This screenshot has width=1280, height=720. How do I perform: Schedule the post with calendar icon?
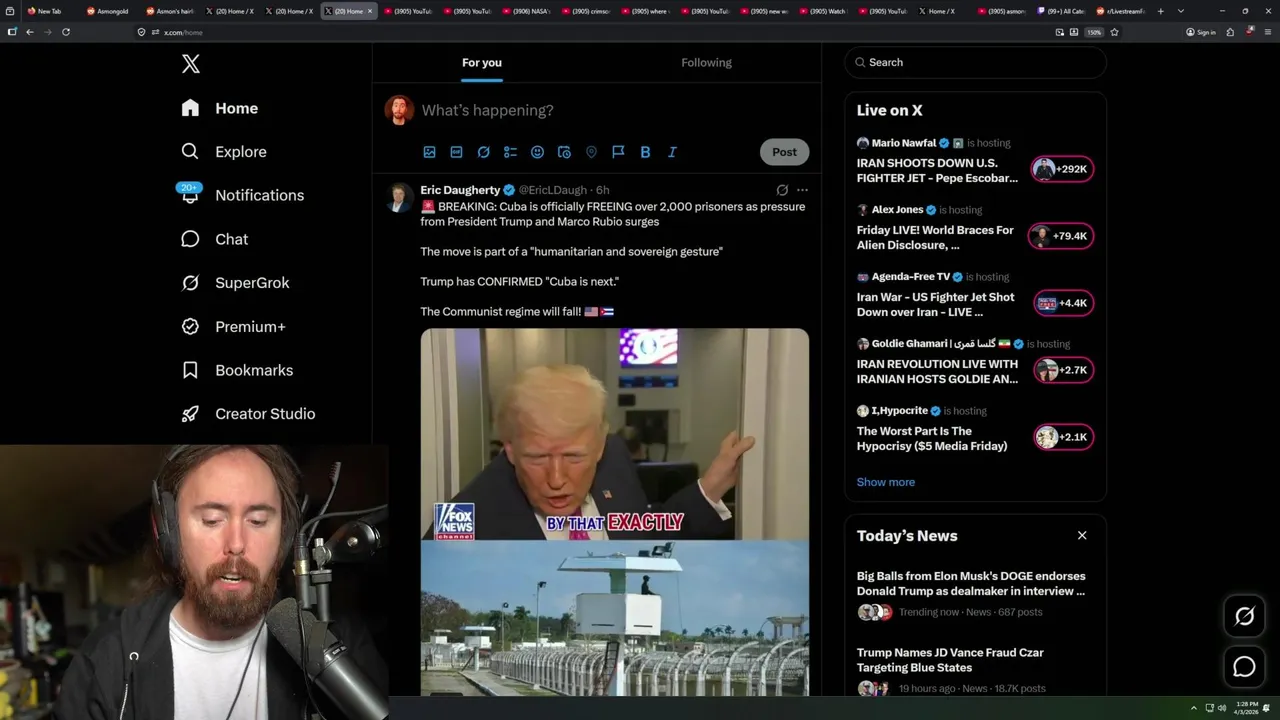[564, 152]
